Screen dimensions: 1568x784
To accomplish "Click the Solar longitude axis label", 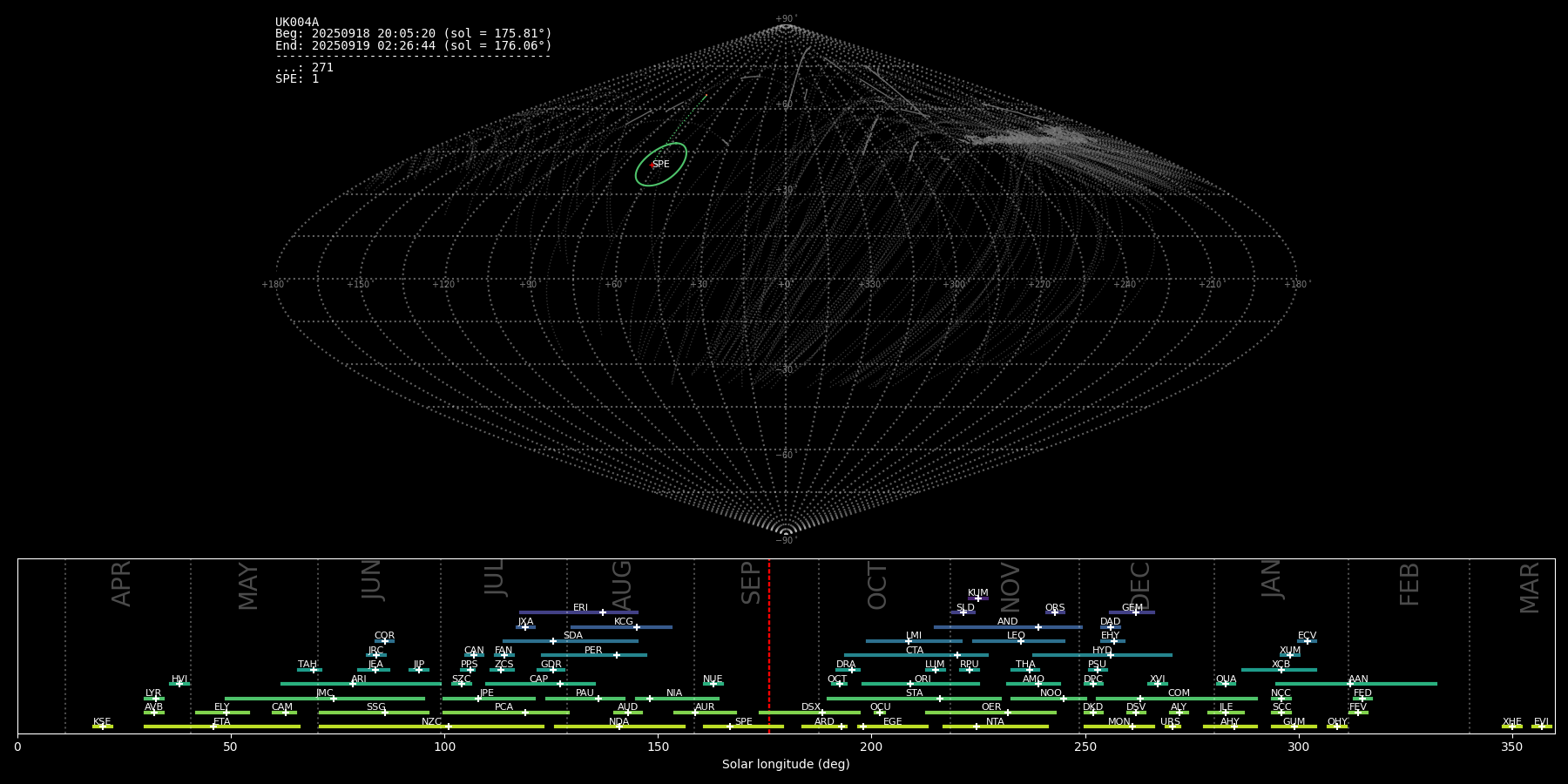I will (x=786, y=765).
